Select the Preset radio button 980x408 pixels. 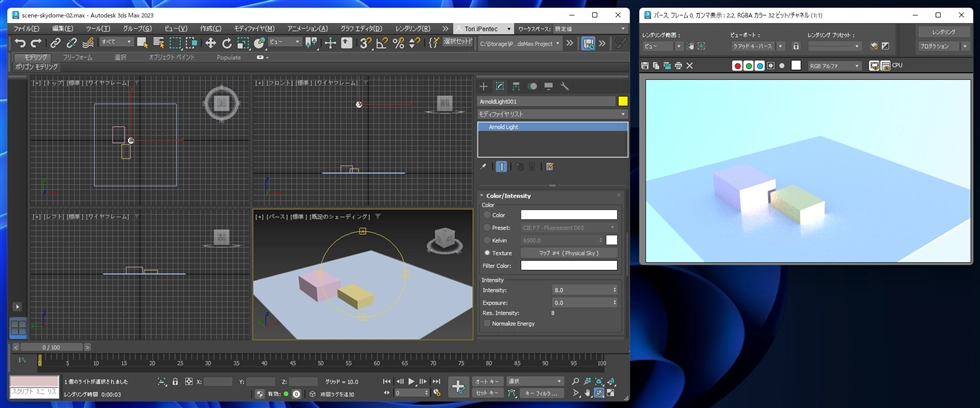pyautogui.click(x=488, y=227)
